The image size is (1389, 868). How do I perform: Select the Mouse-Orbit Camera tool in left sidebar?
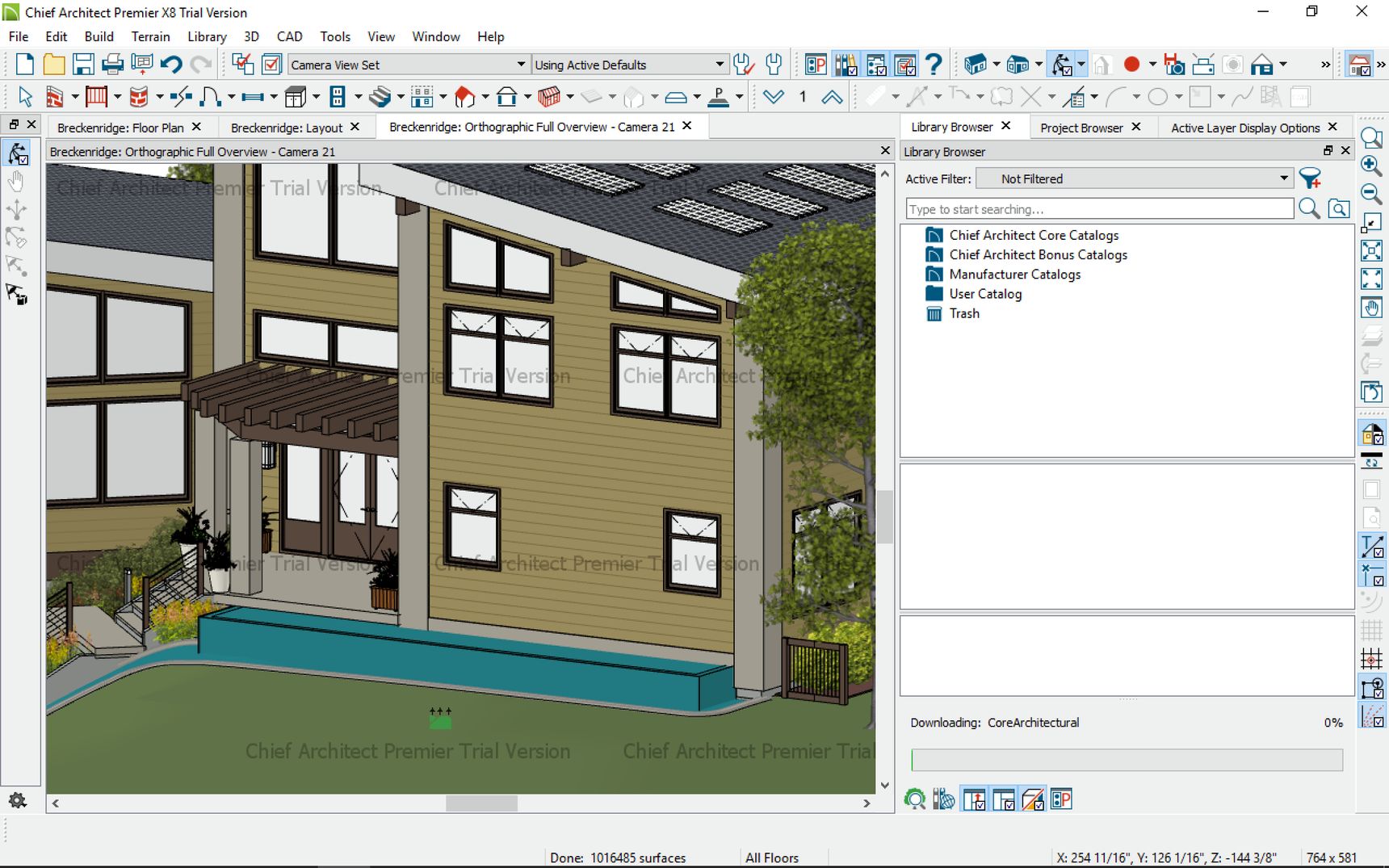point(17,153)
